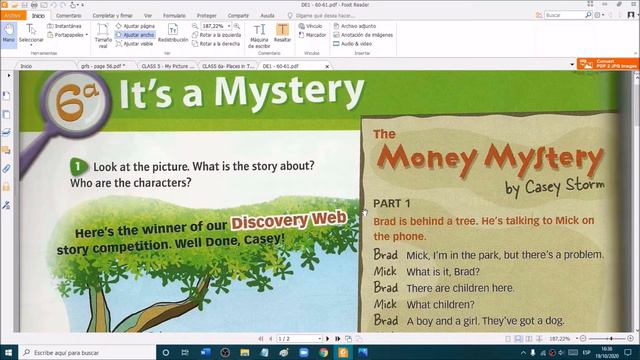Select the Resaltar highlight tool
The width and height of the screenshot is (640, 360).
(x=282, y=33)
